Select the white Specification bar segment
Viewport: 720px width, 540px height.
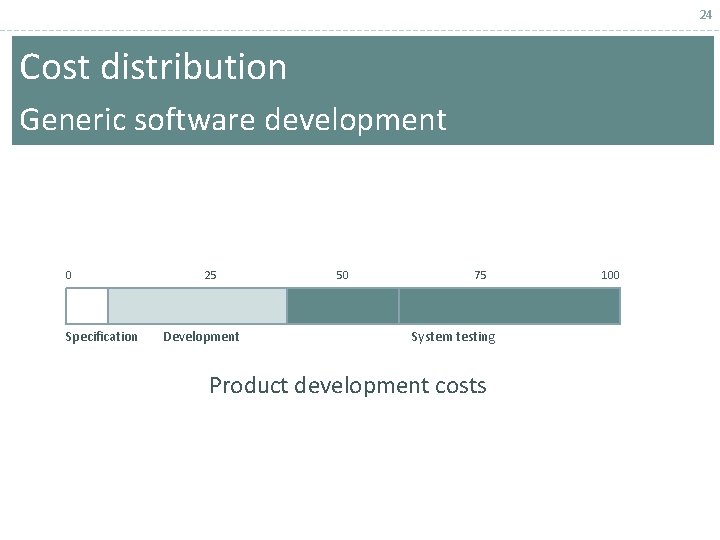coord(87,306)
